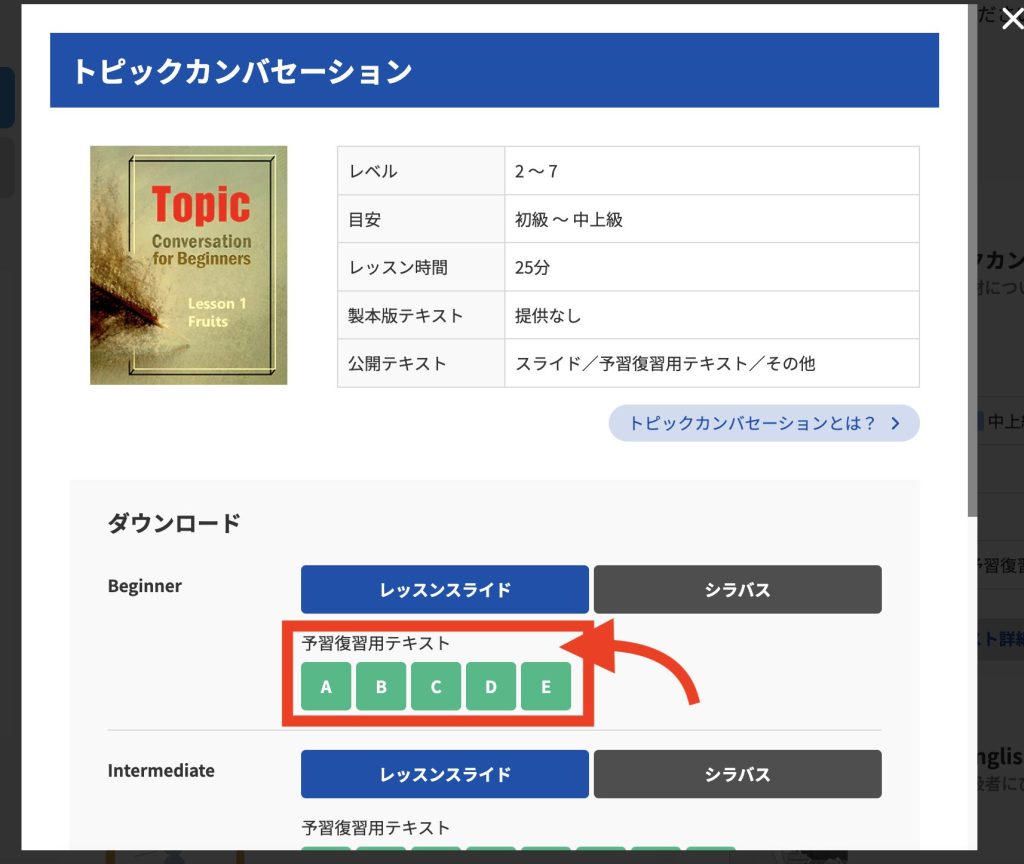
Task: Download Intermediate レッスンスライド
Action: [x=445, y=774]
